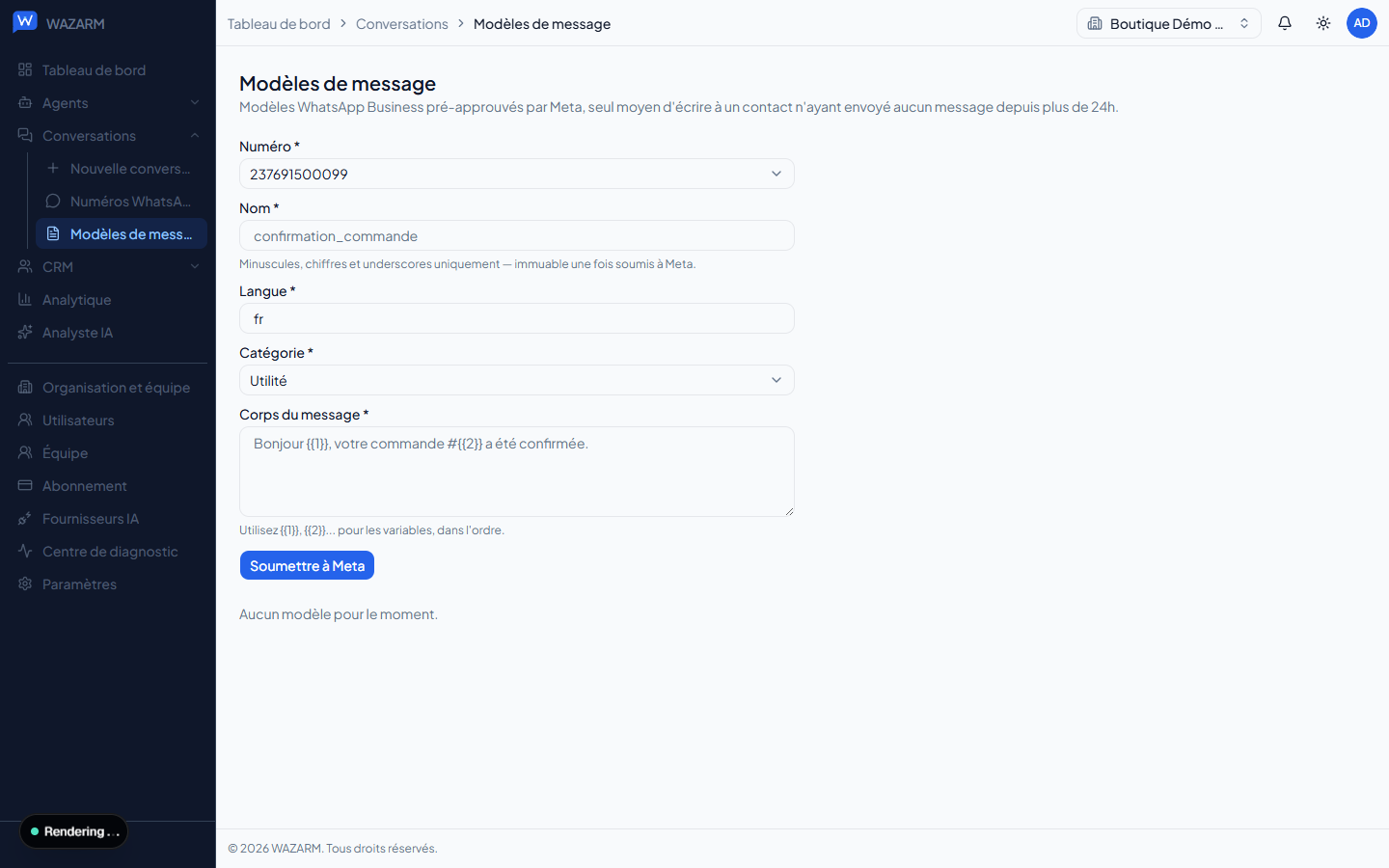This screenshot has width=1389, height=868.
Task: Open the Catégorie dropdown showing Utilité
Action: [517, 380]
